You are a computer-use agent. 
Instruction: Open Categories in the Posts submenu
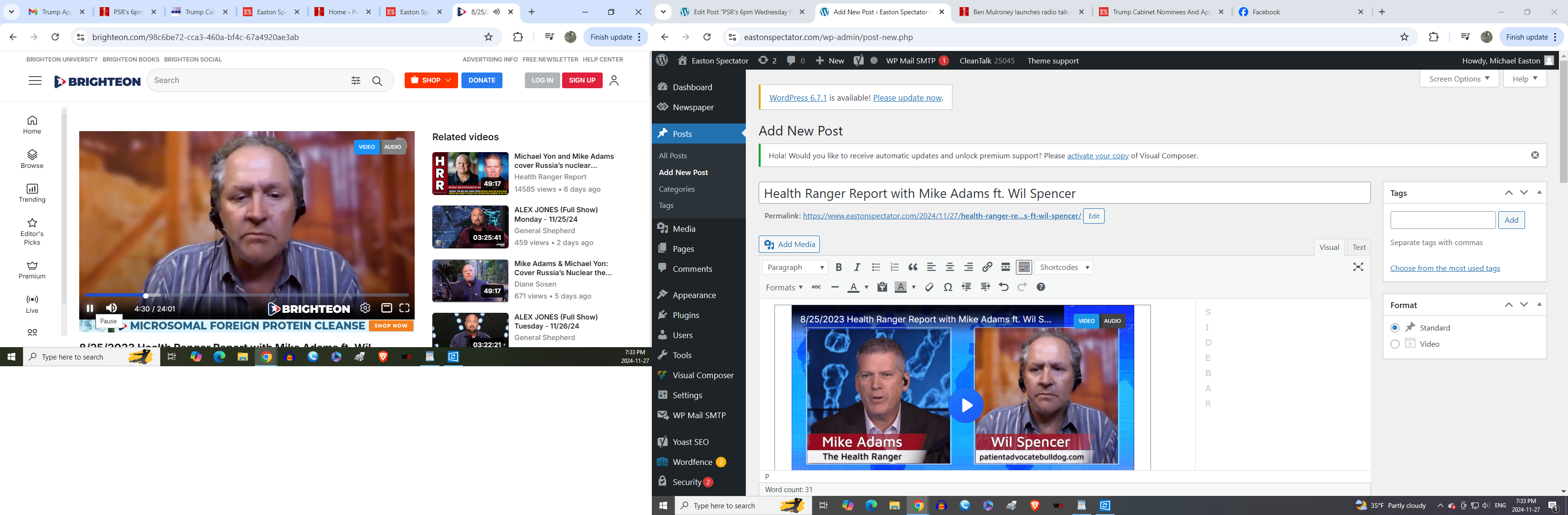(676, 189)
